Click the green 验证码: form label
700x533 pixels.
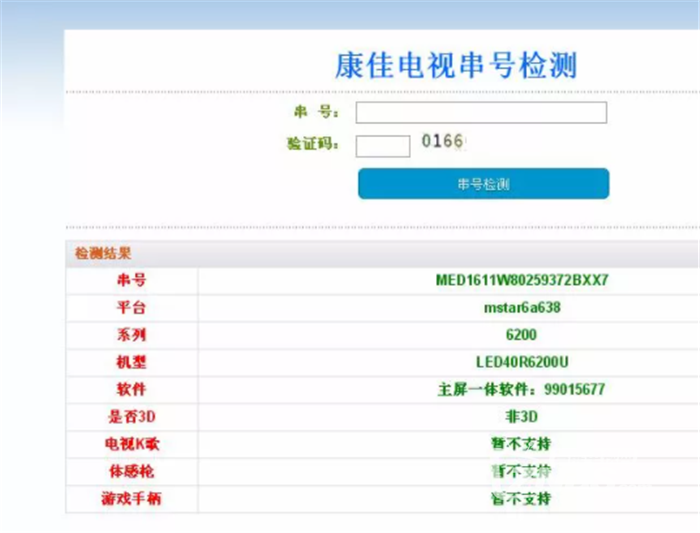click(x=313, y=144)
